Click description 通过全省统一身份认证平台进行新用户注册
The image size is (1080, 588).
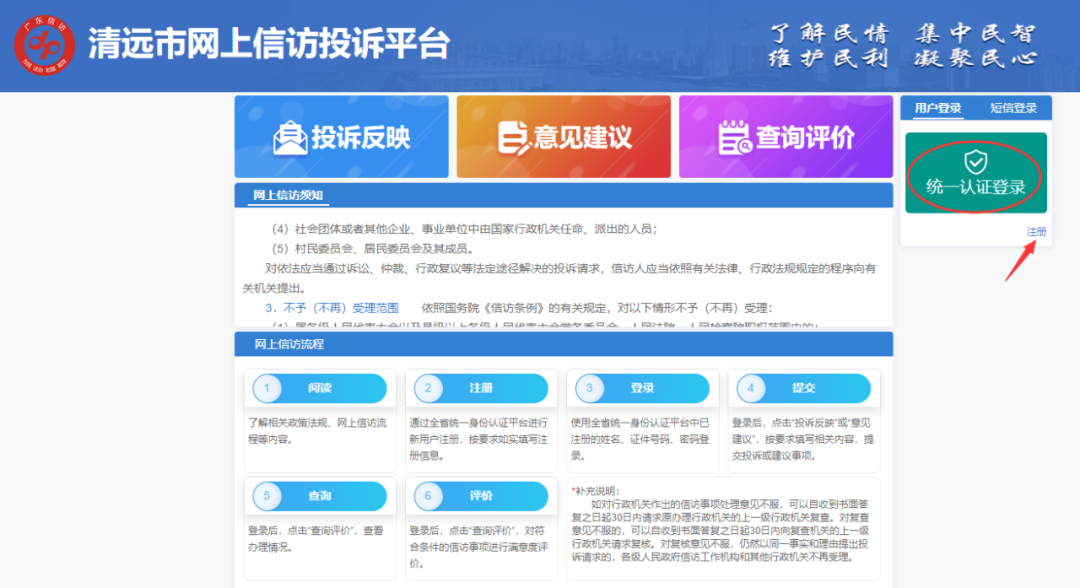pos(479,439)
